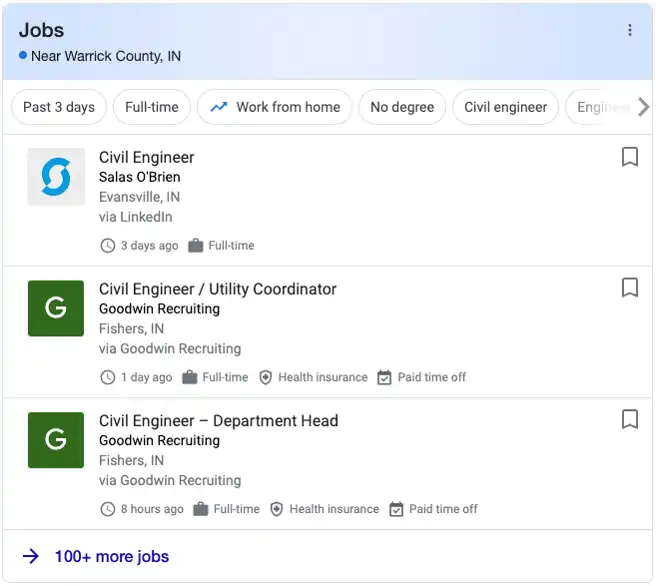Bookmark the Salas O'Brien Civil Engineer job
The image size is (656, 586).
[630, 157]
